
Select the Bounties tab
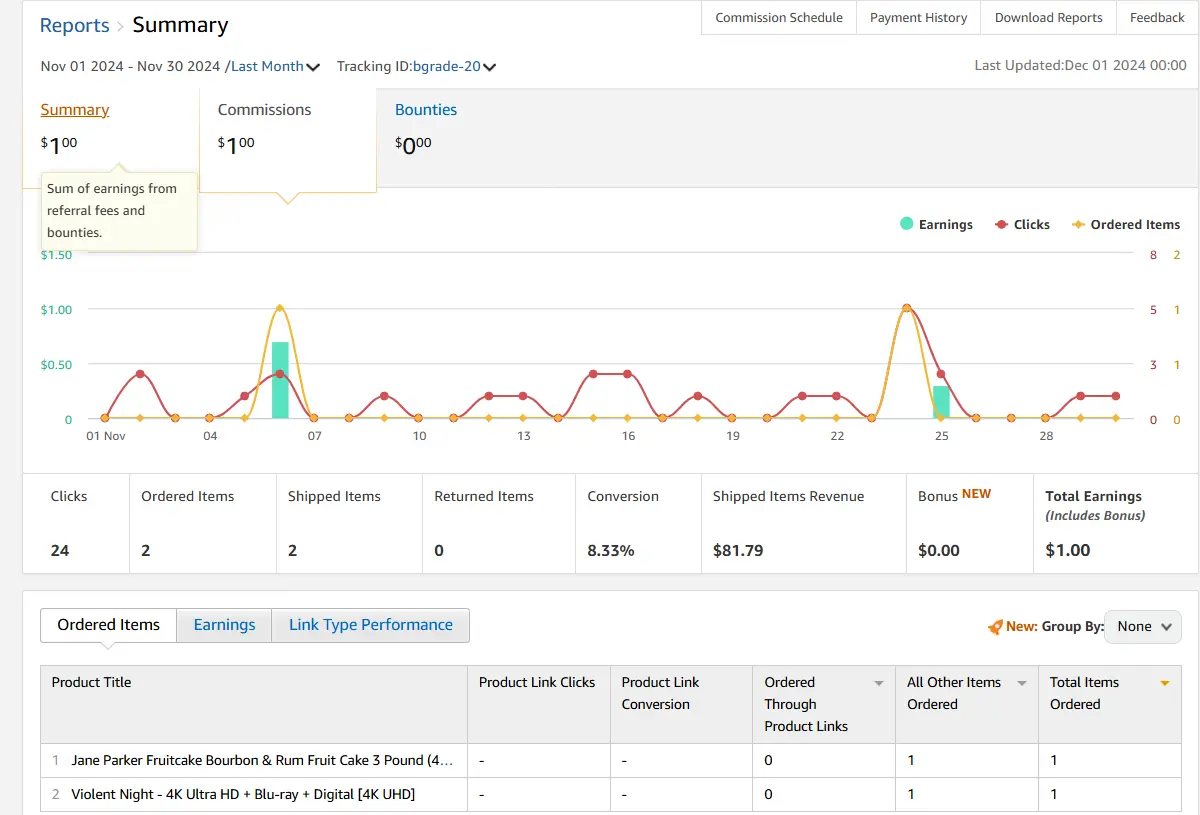(426, 110)
